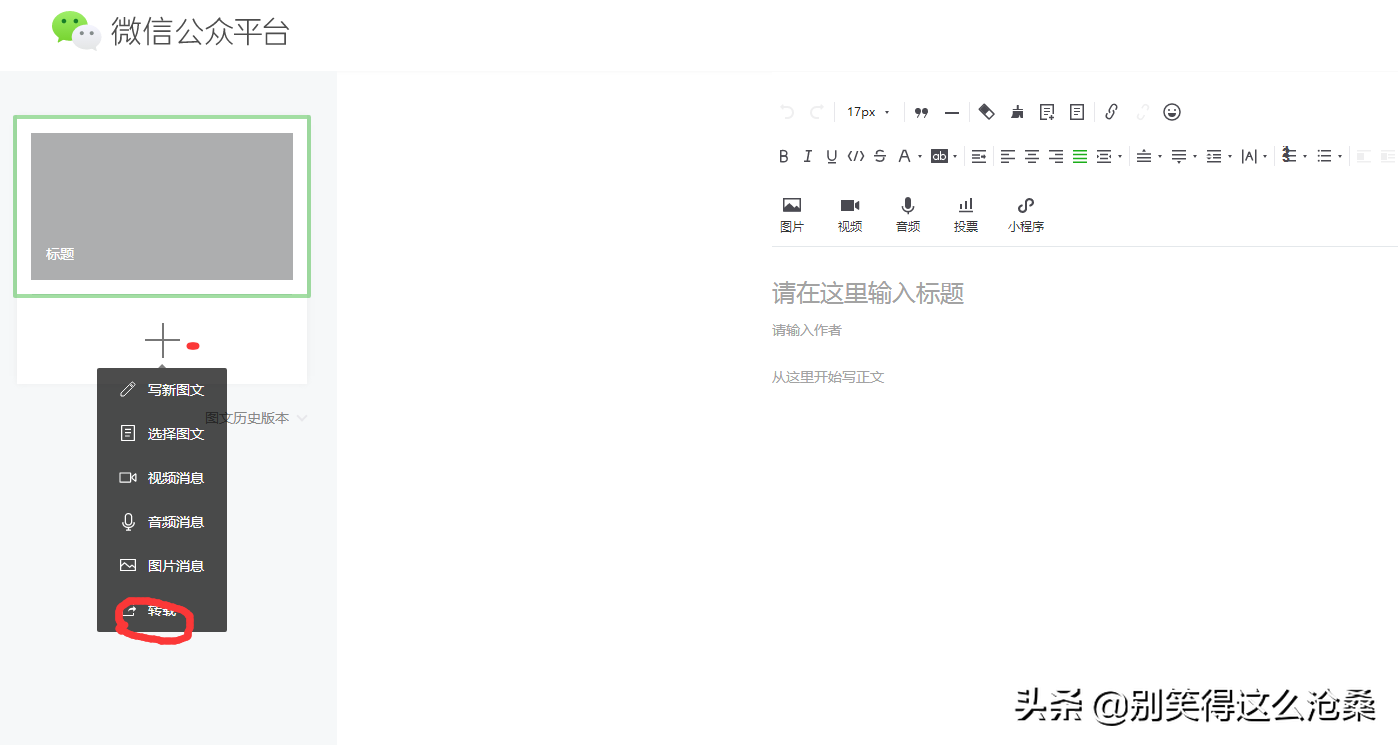Center-align the text
This screenshot has height=745, width=1398.
(1032, 156)
